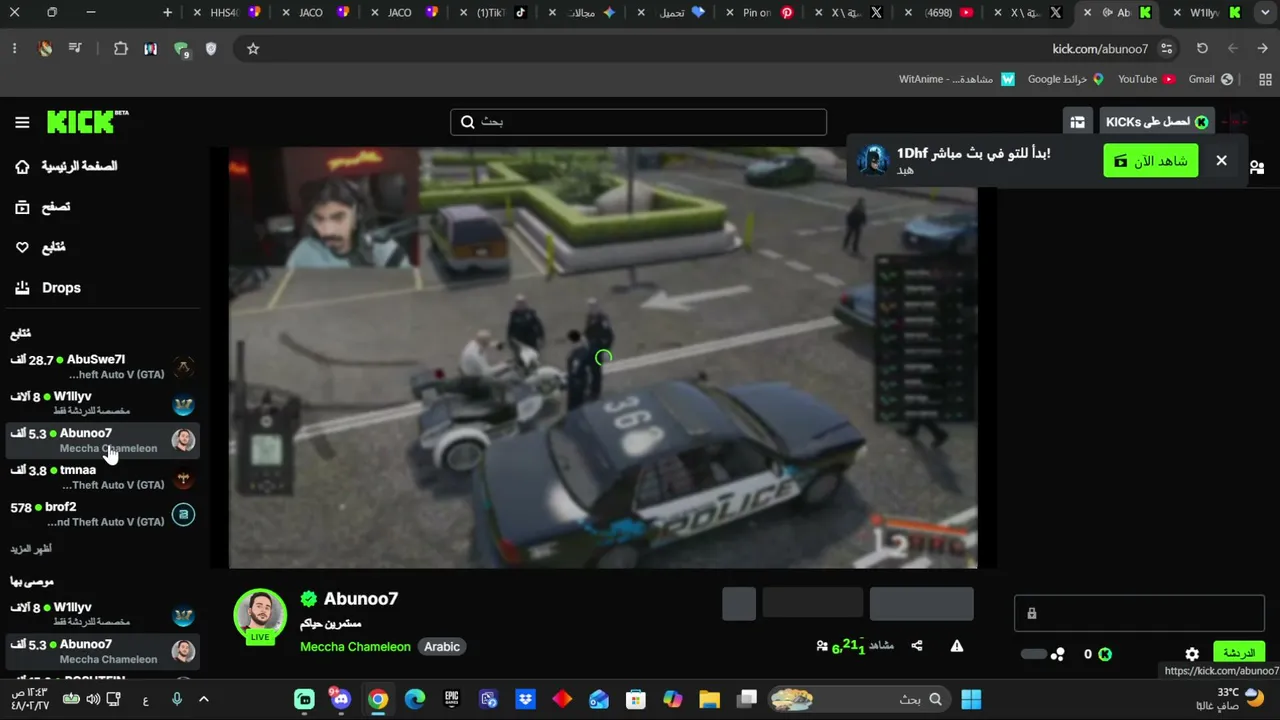The width and height of the screenshot is (1280, 720).
Task: Open the Browse section in the sidebar
Action: [x=42, y=207]
